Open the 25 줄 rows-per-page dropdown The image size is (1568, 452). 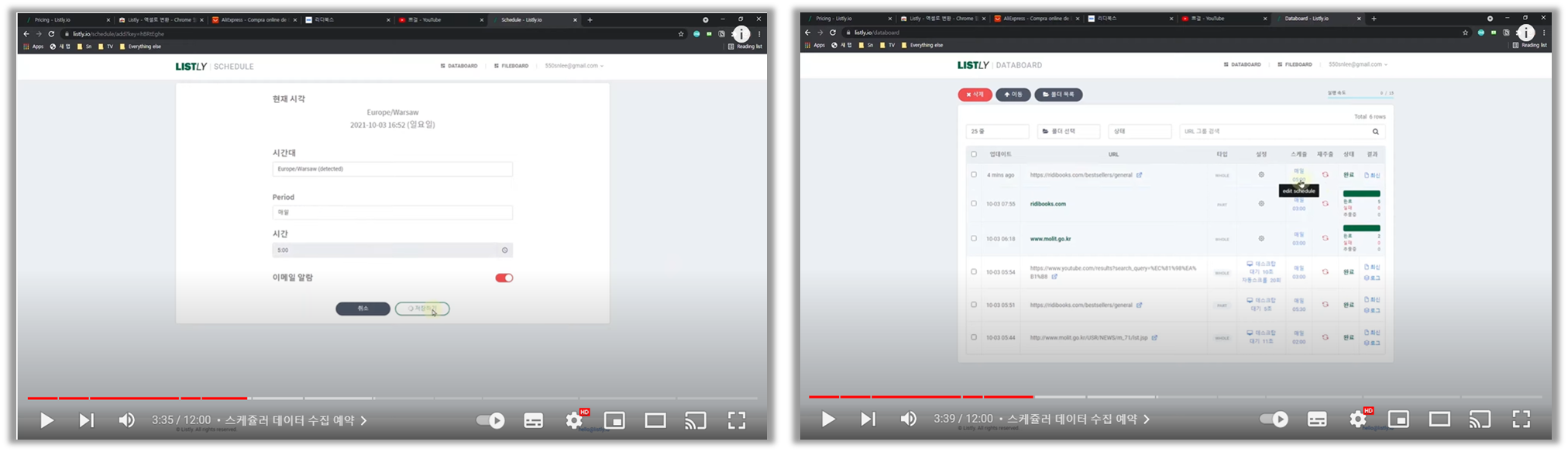point(997,132)
